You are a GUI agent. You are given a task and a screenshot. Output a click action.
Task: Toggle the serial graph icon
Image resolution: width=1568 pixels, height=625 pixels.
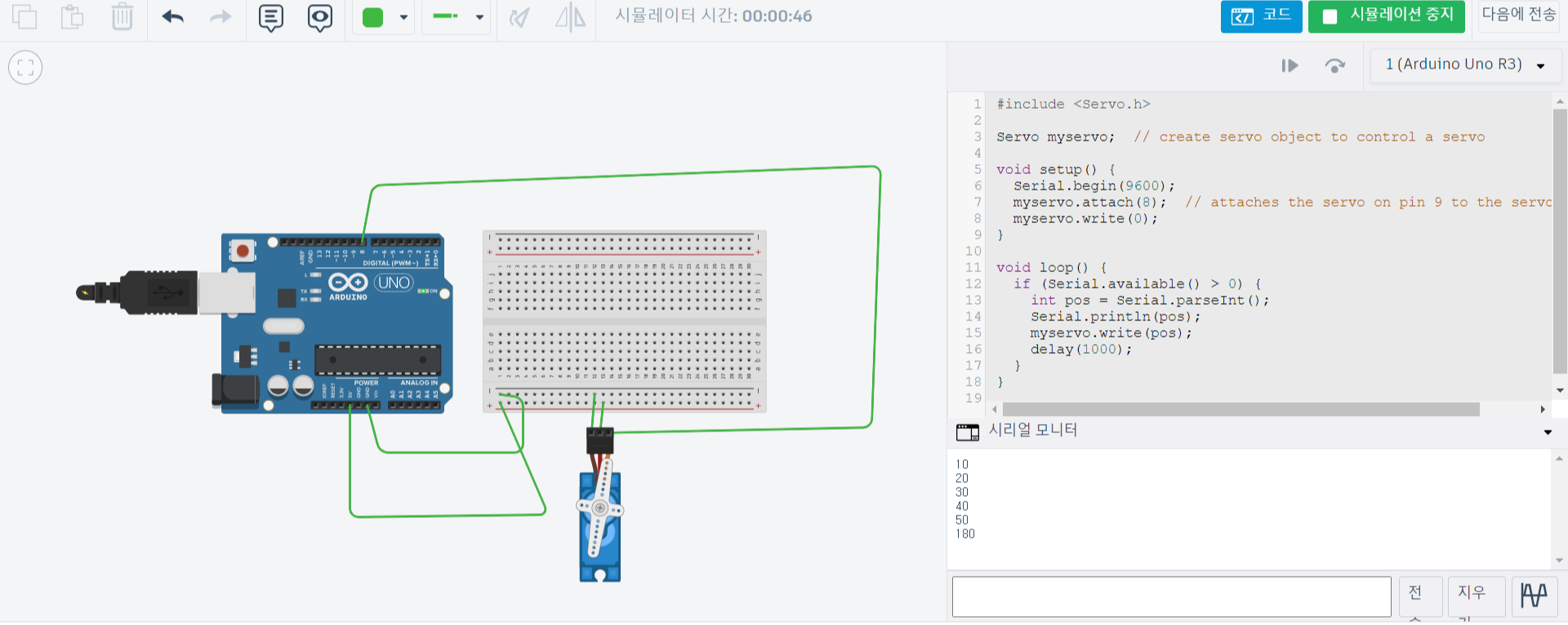(x=1534, y=596)
